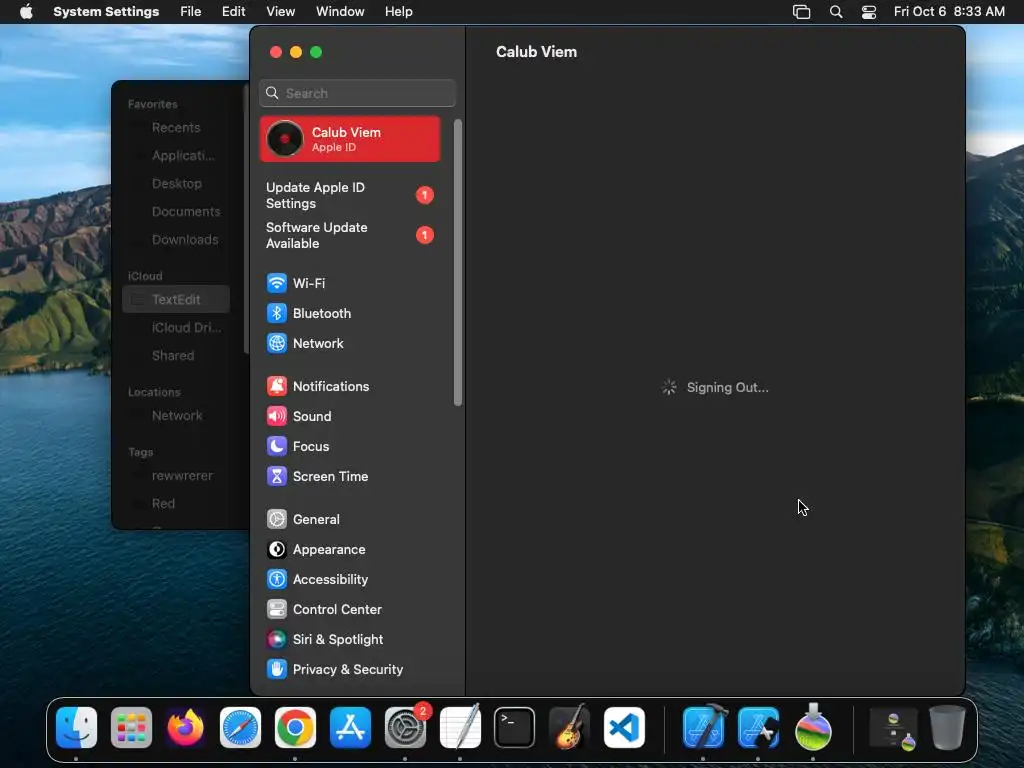Open GarageBand from the Dock
The height and width of the screenshot is (768, 1024).
pyautogui.click(x=569, y=728)
